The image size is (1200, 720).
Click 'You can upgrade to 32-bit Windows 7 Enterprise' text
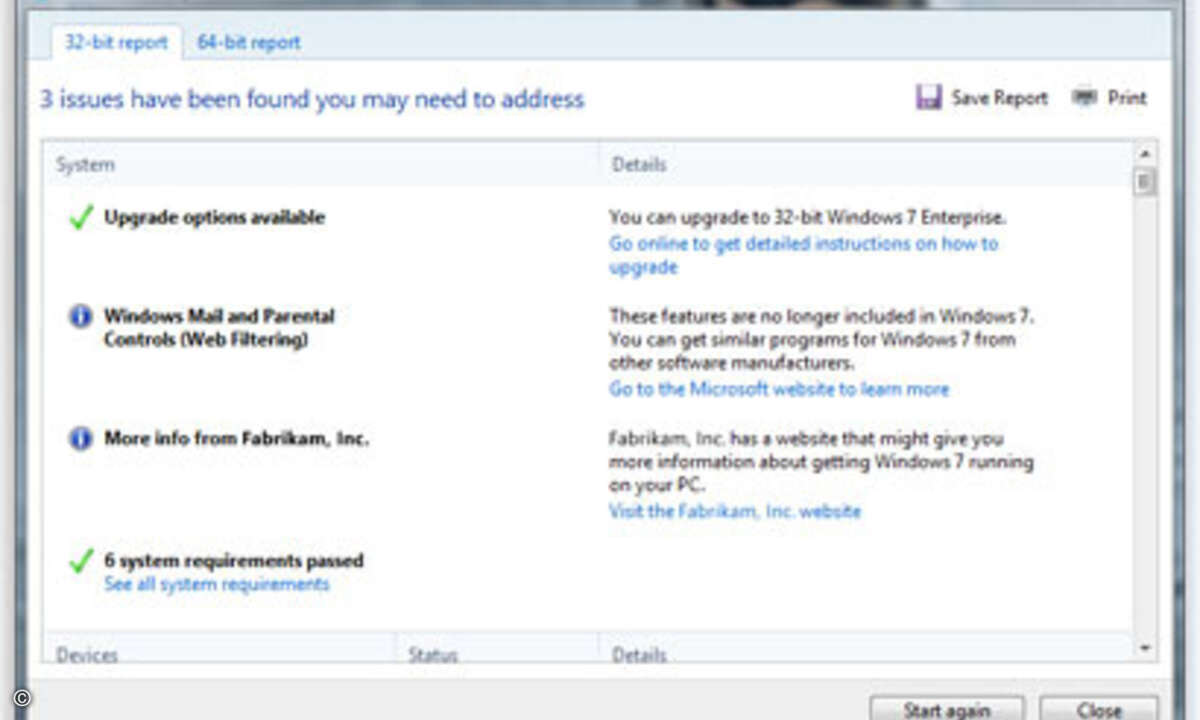pyautogui.click(x=807, y=217)
